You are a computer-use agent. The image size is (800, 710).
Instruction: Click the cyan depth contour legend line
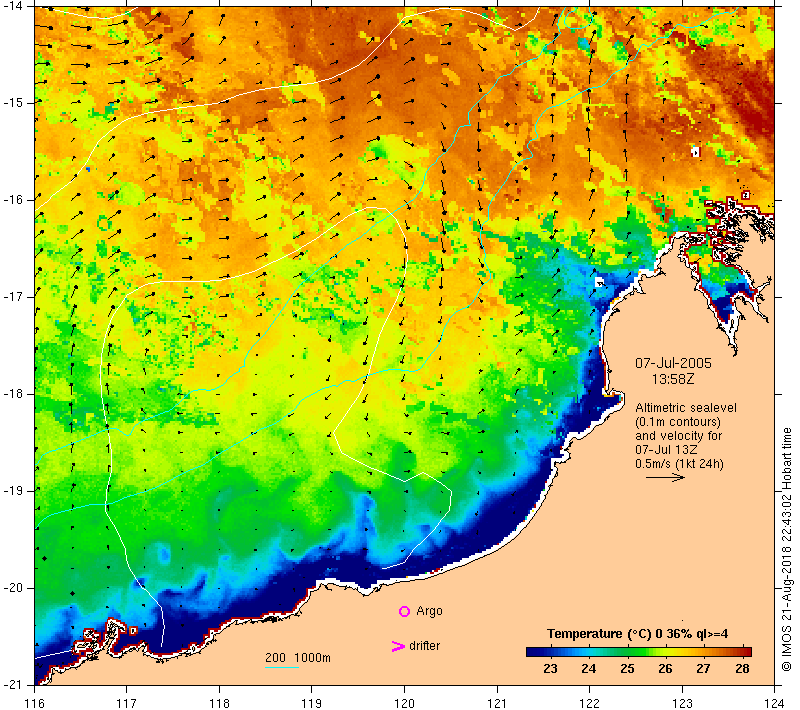[282, 667]
